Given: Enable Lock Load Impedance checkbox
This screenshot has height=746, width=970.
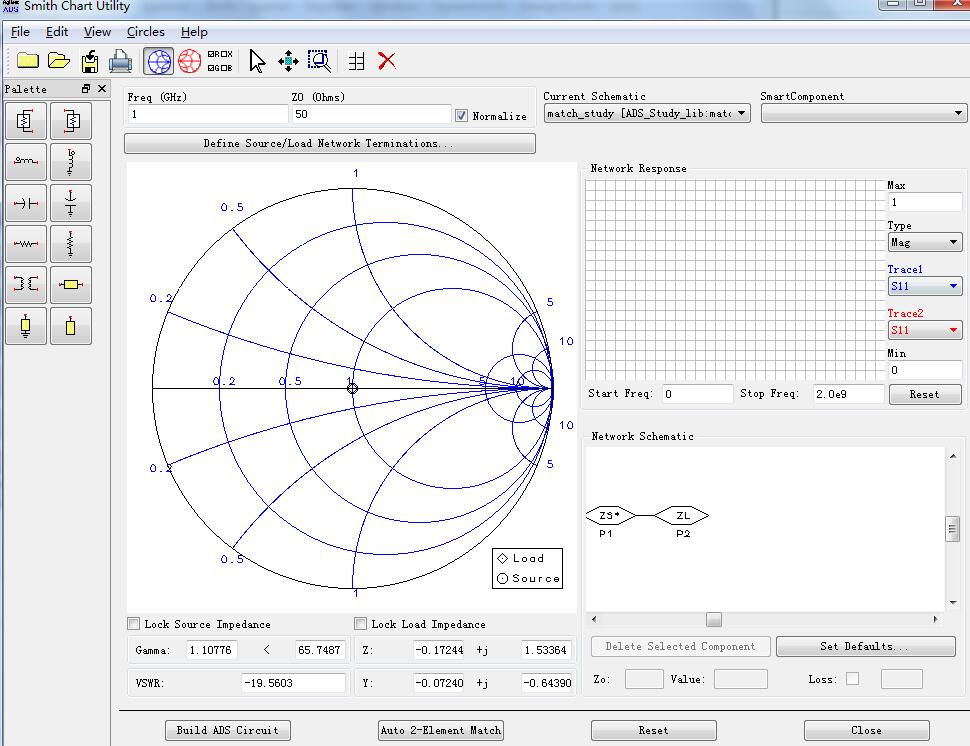Looking at the screenshot, I should click(x=361, y=624).
